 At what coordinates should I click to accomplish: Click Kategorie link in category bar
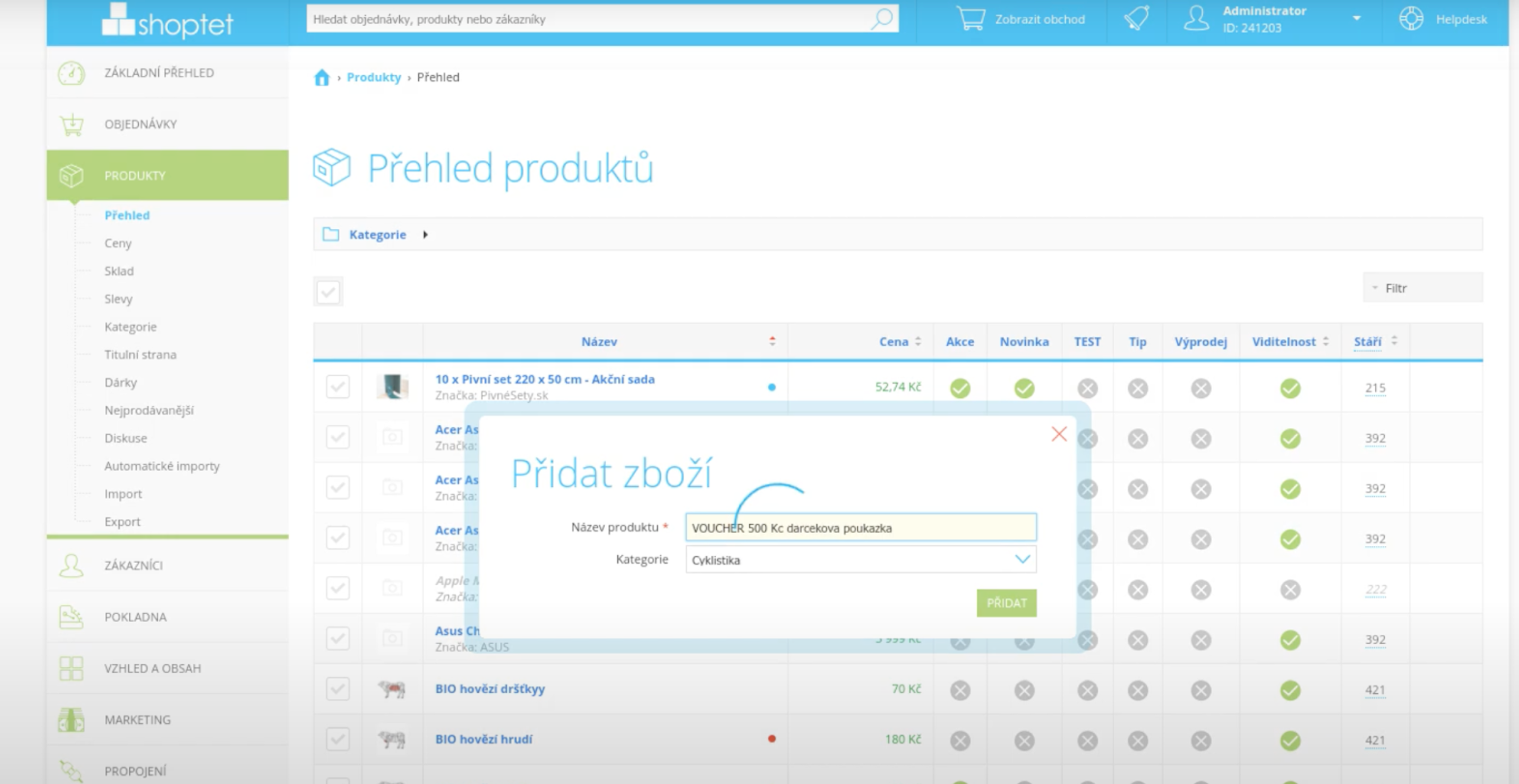coord(377,235)
